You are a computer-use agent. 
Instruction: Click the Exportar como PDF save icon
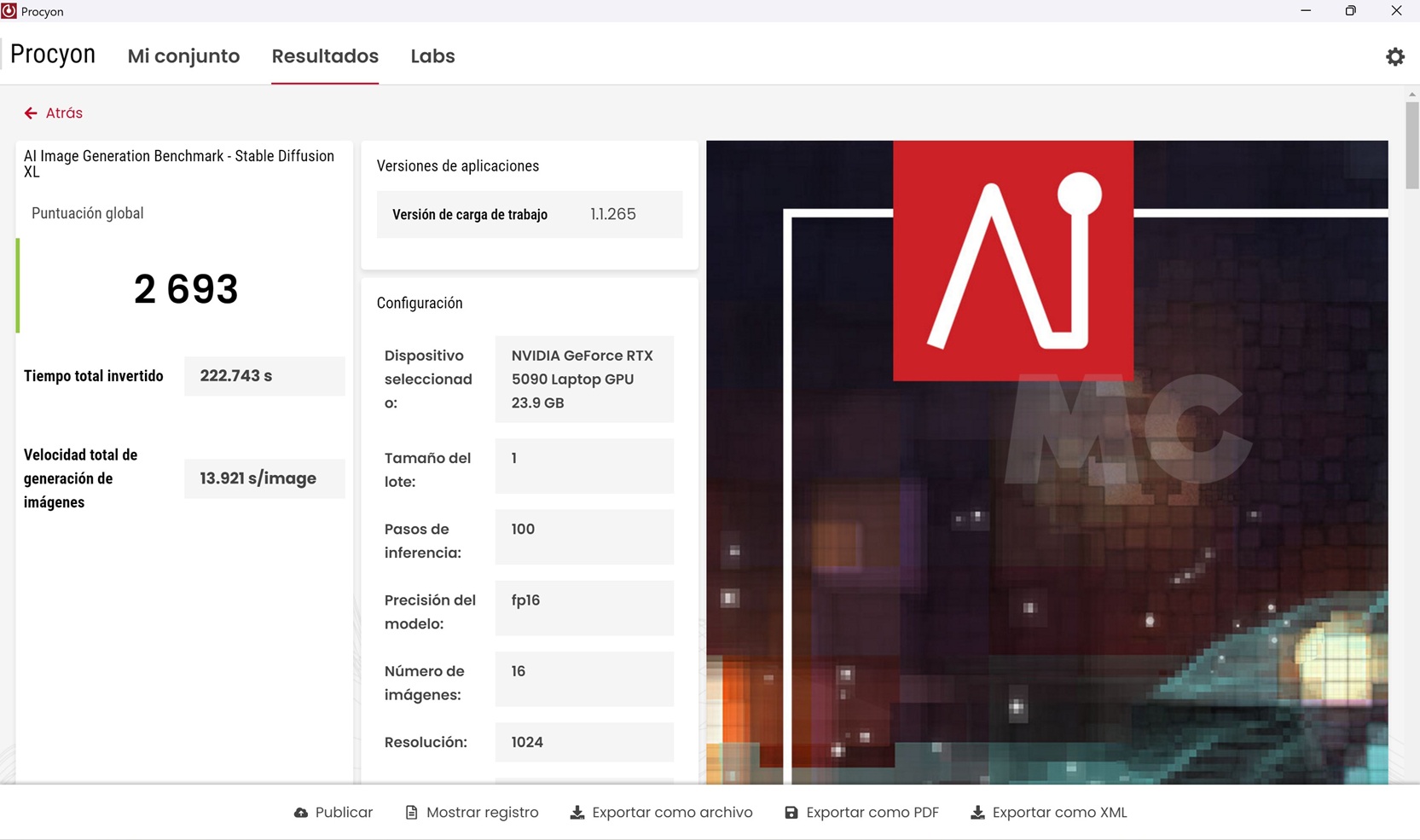(x=791, y=813)
